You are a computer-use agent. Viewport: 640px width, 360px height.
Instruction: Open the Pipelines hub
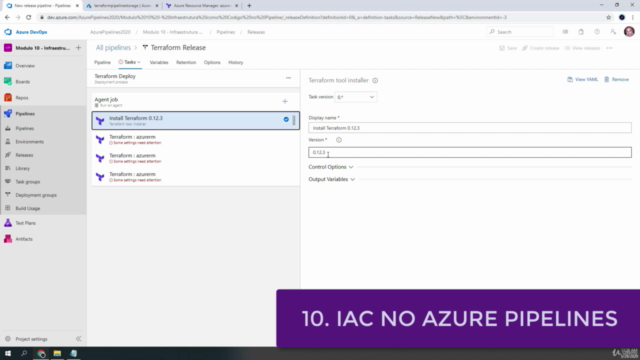point(25,114)
